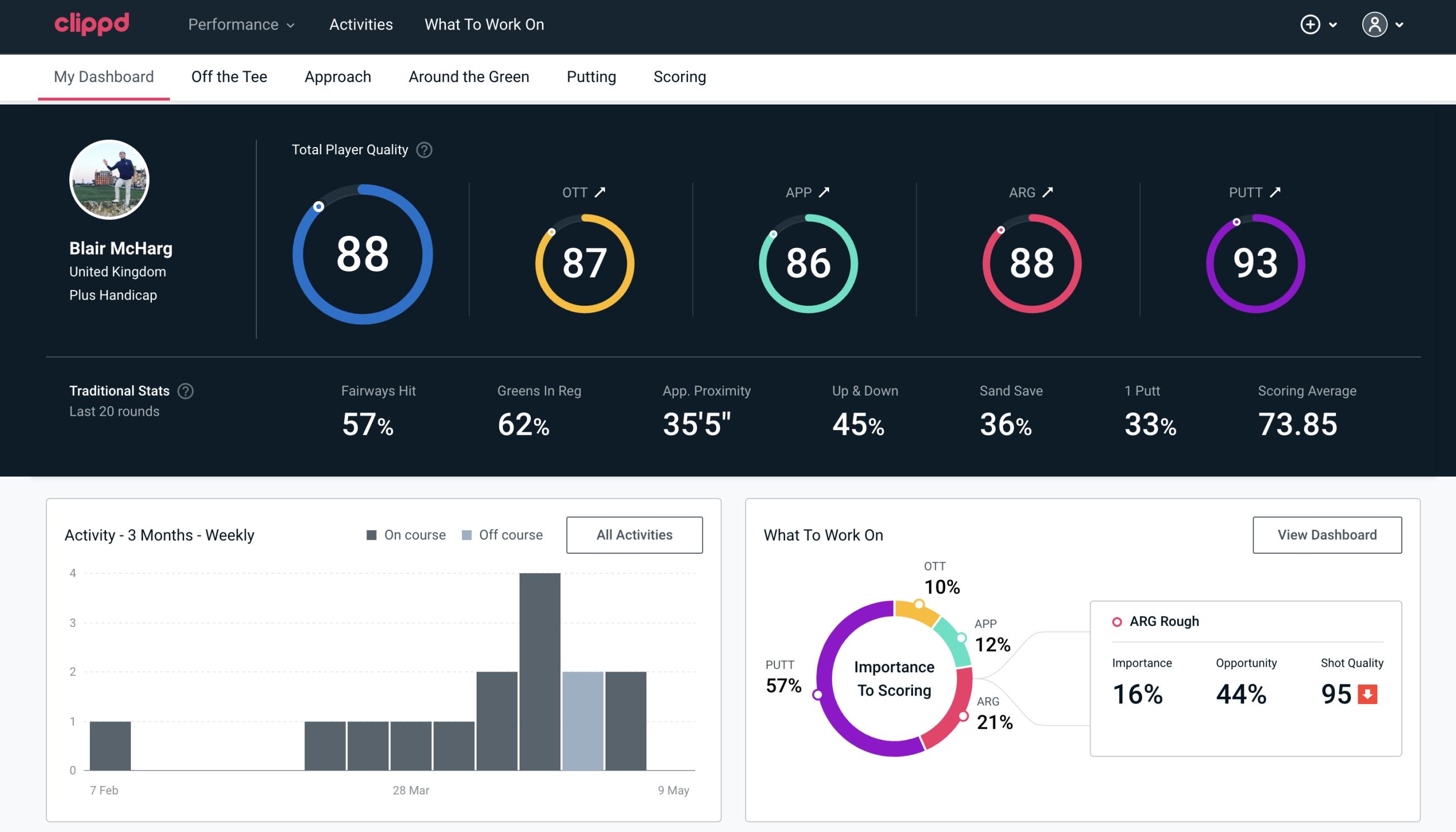Screen dimensions: 1456x832
Task: Click the Traditional Stats help icon
Action: 185,390
